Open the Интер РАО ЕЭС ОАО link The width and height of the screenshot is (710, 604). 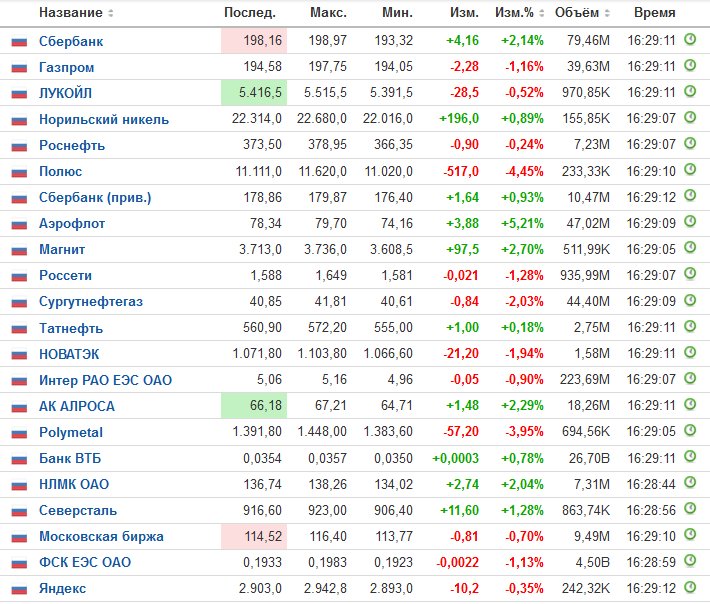[x=106, y=380]
